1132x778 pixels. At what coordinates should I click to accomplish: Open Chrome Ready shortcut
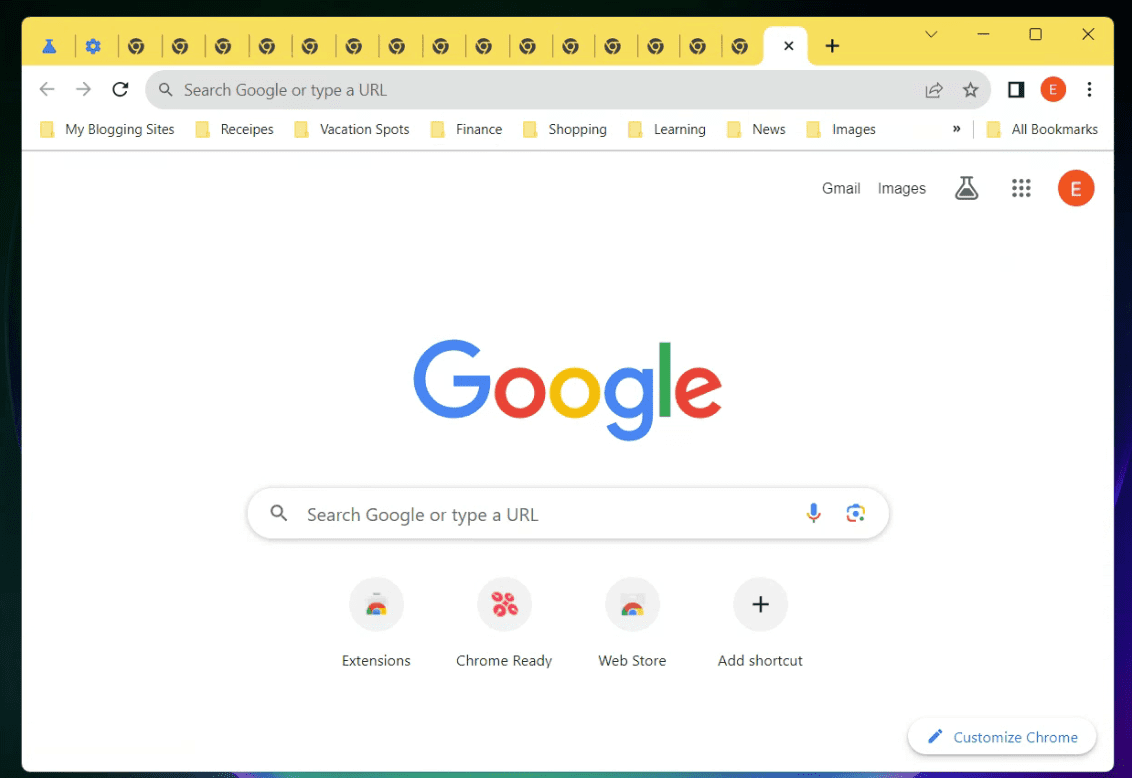pyautogui.click(x=504, y=624)
